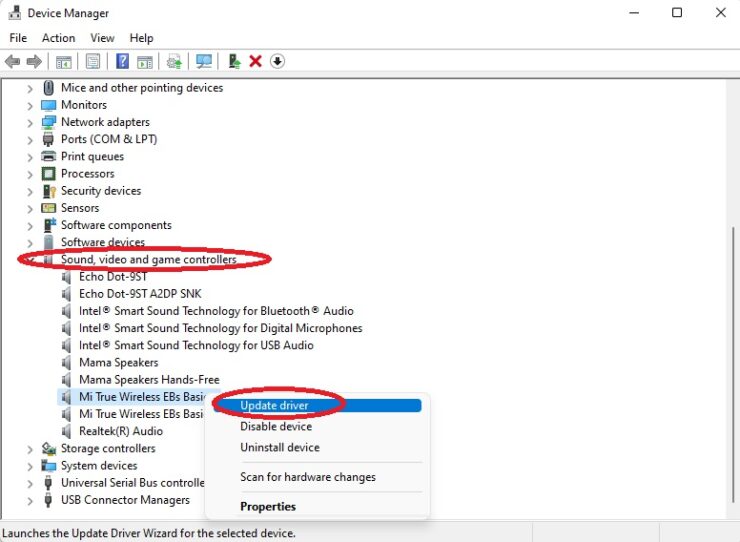Click the Back arrow in the toolbar
The height and width of the screenshot is (542, 740).
pyautogui.click(x=13, y=61)
